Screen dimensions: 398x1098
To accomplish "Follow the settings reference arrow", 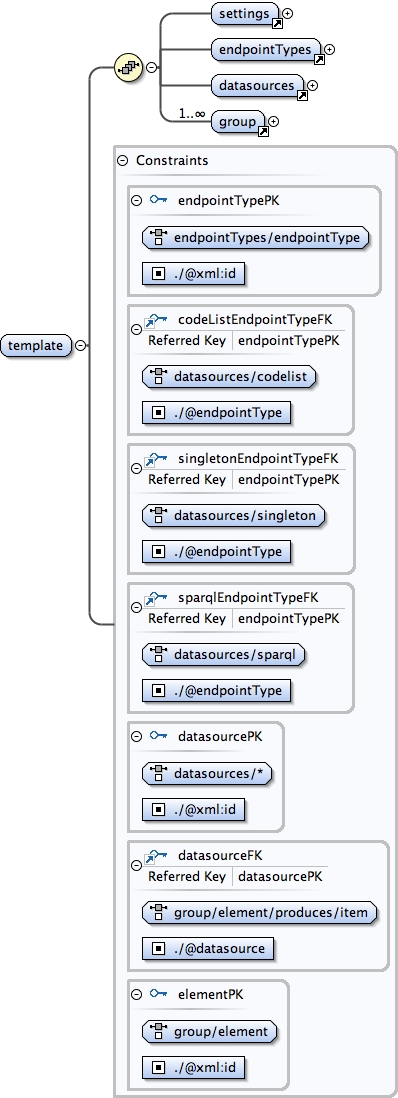I will pyautogui.click(x=277, y=23).
